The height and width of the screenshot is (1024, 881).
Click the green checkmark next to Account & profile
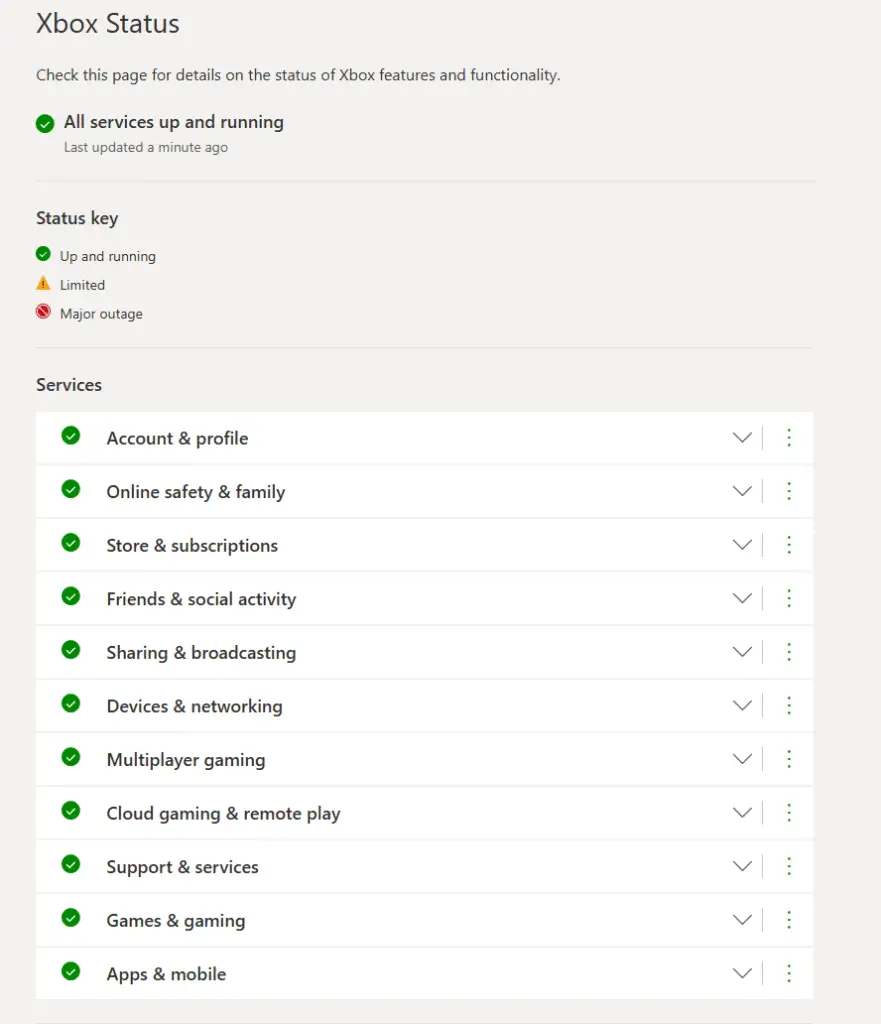(x=70, y=436)
